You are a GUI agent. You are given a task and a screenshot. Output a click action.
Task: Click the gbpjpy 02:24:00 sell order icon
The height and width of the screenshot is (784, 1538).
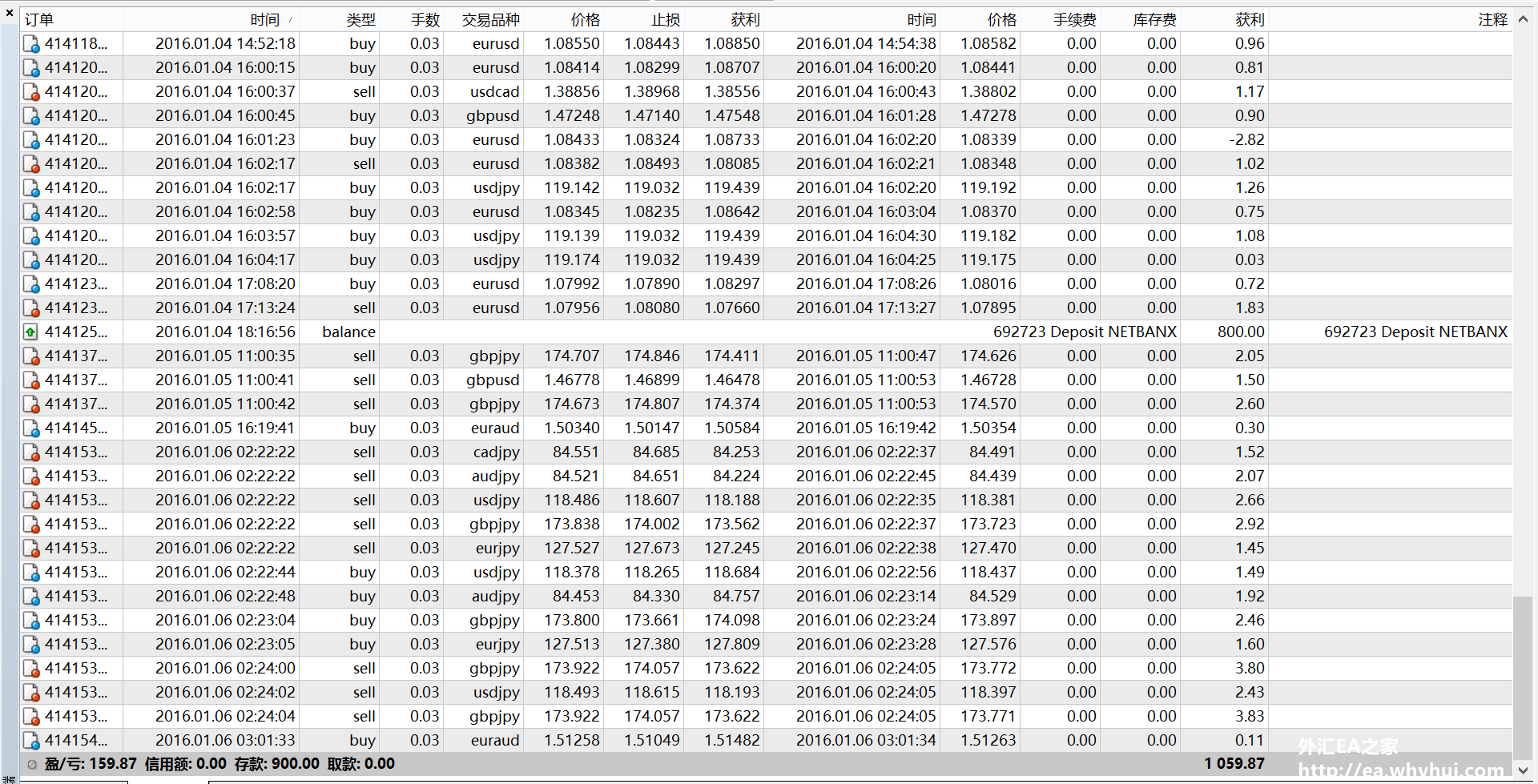tap(31, 669)
